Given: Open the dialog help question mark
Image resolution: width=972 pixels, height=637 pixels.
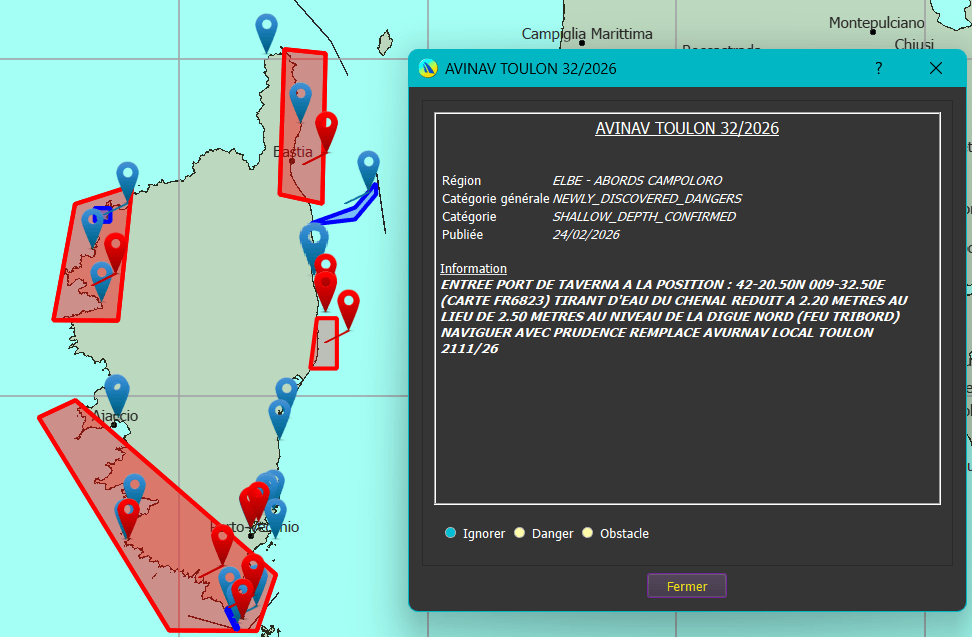Looking at the screenshot, I should [x=878, y=68].
